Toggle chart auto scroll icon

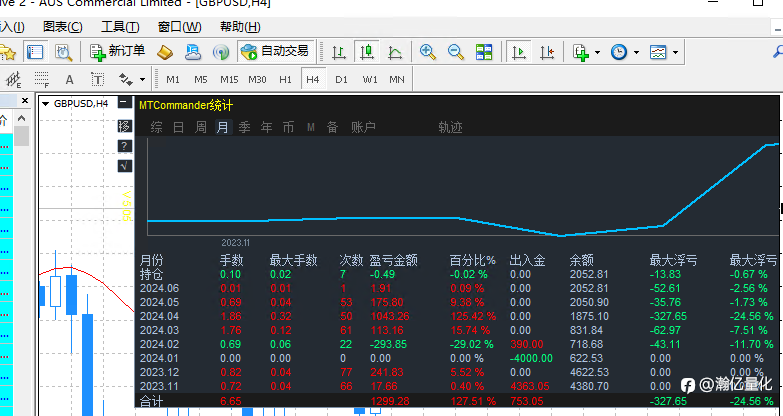(x=519, y=51)
